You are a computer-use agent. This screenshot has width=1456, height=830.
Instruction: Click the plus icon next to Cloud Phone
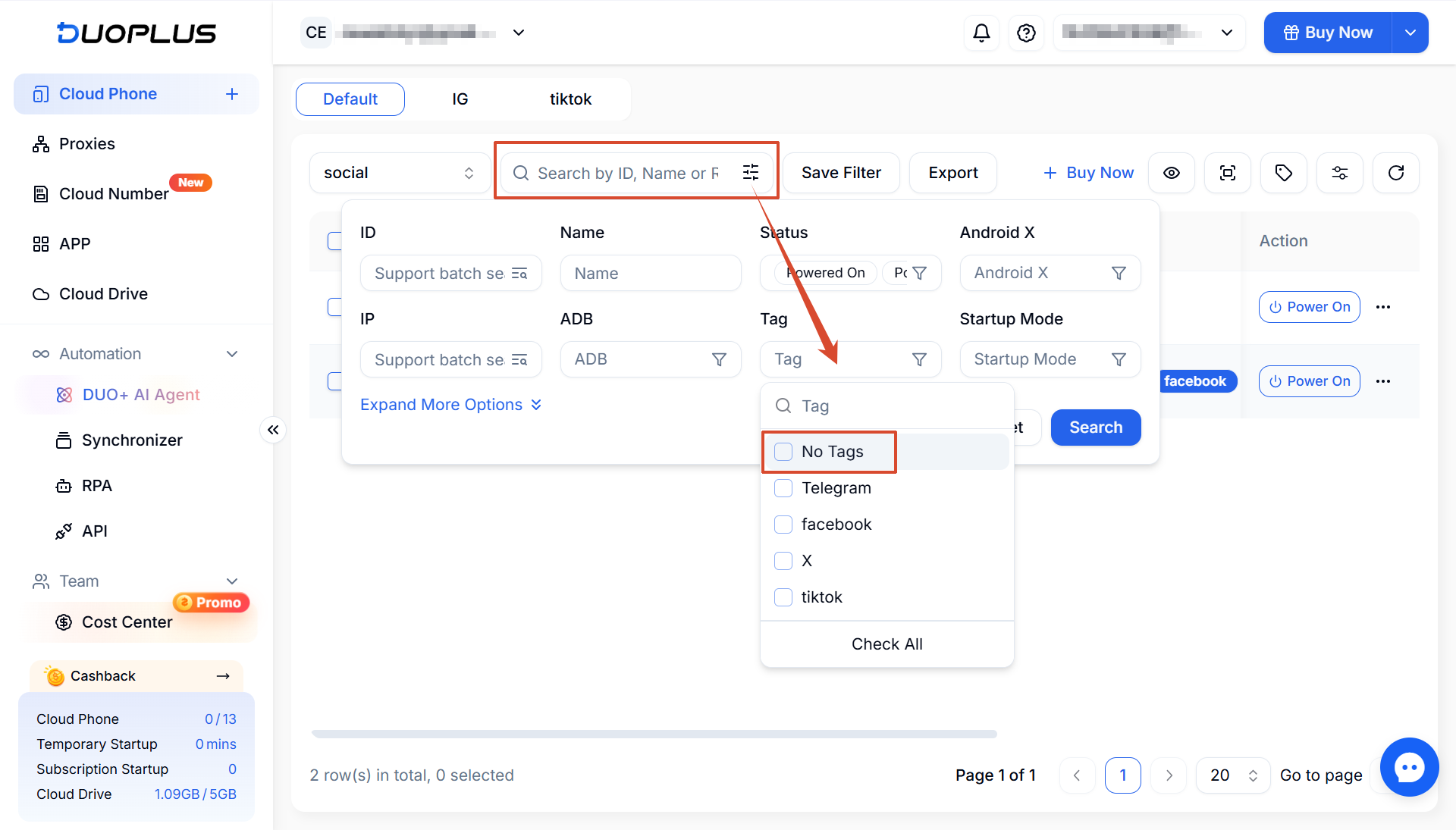(x=232, y=94)
